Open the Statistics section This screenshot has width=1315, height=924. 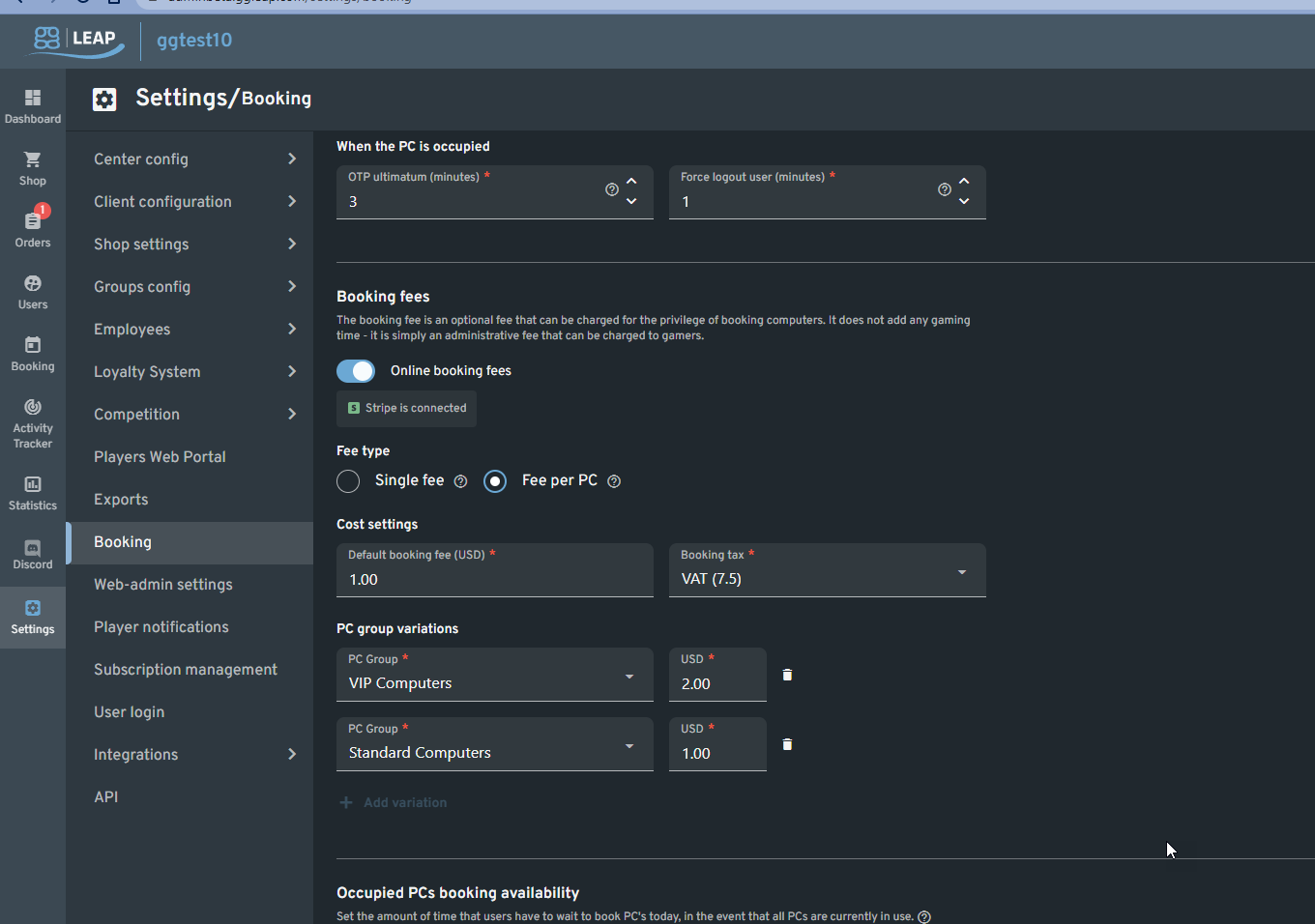coord(32,493)
